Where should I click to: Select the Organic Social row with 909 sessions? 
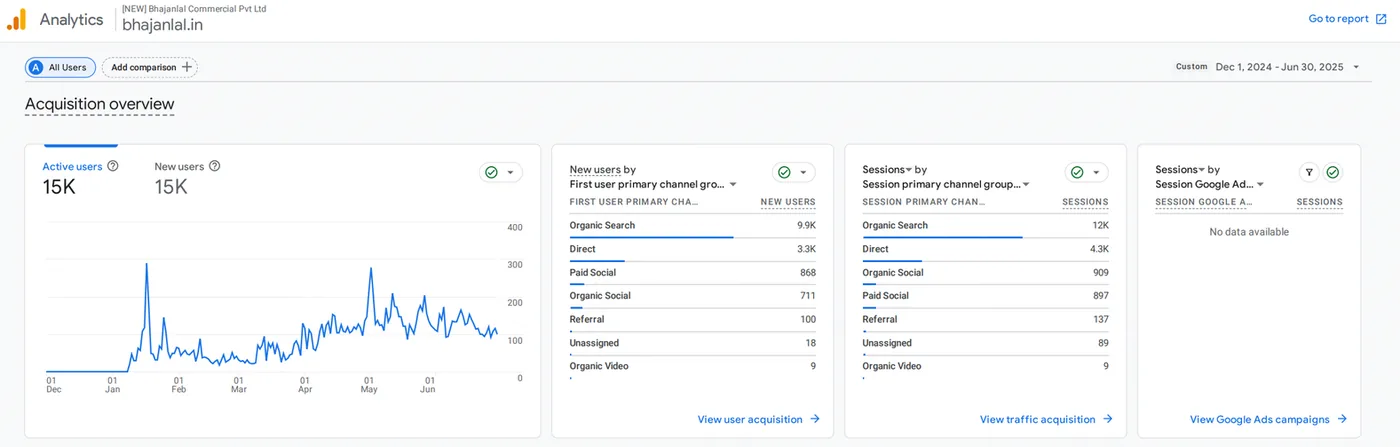(986, 273)
